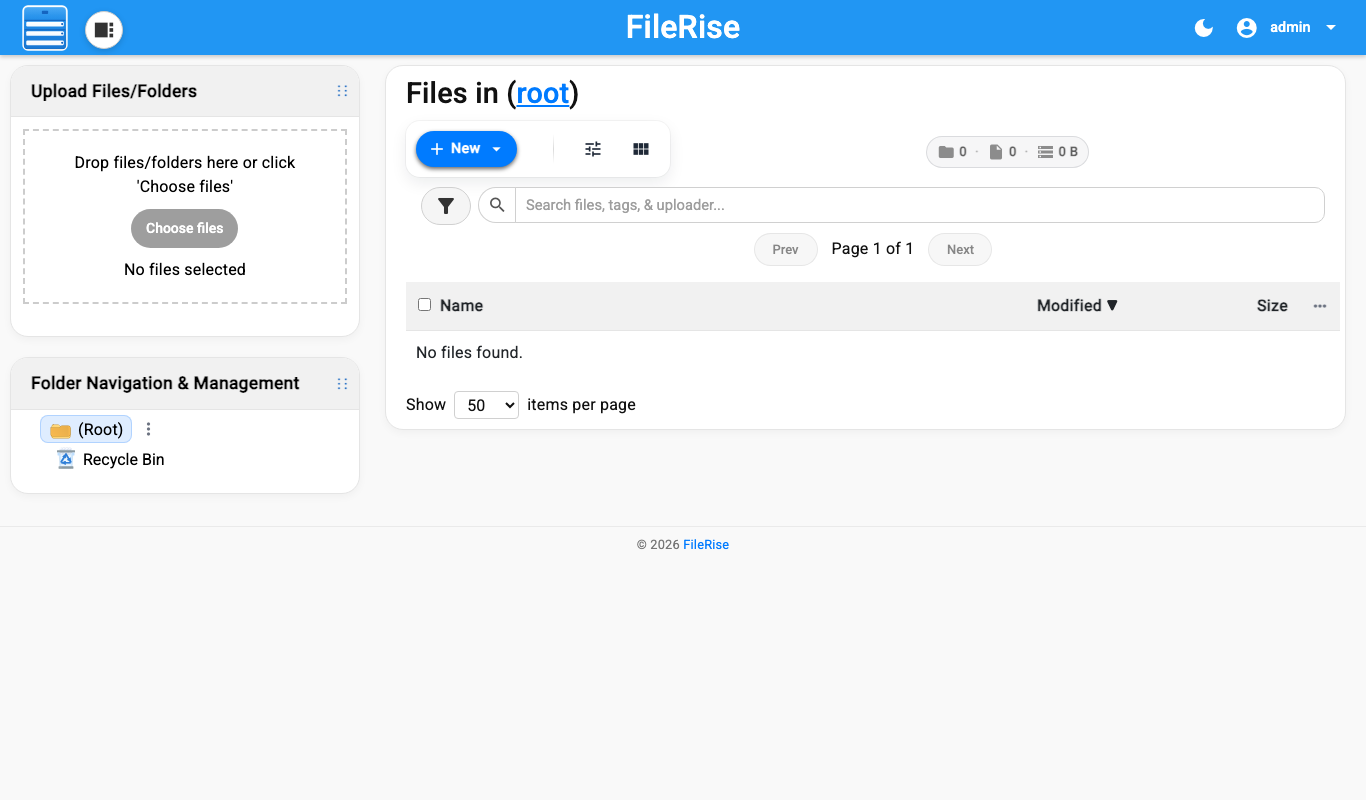Click the 'No files selected' text
The image size is (1366, 800).
(x=185, y=270)
